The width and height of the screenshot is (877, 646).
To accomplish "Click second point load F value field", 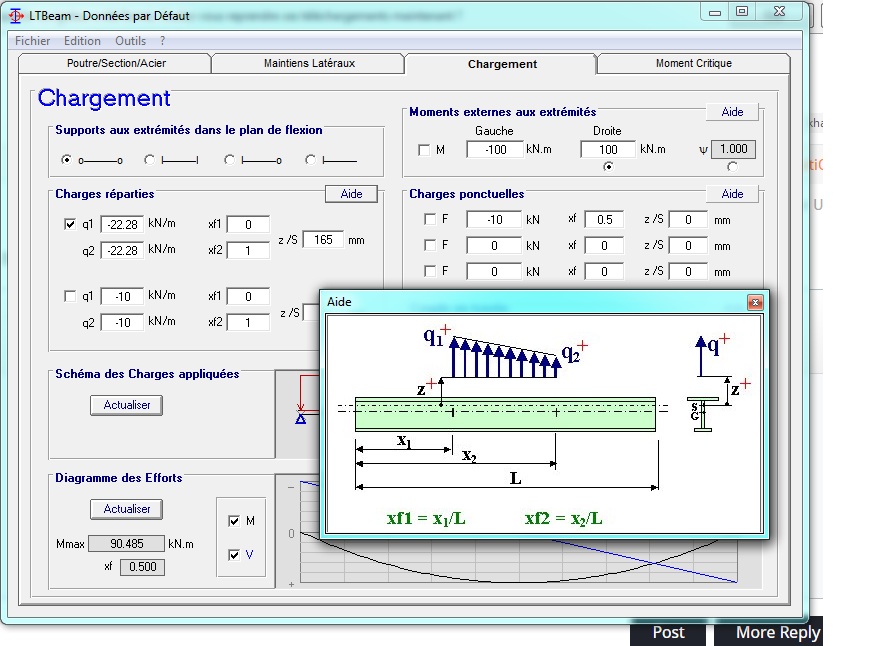I will (494, 246).
